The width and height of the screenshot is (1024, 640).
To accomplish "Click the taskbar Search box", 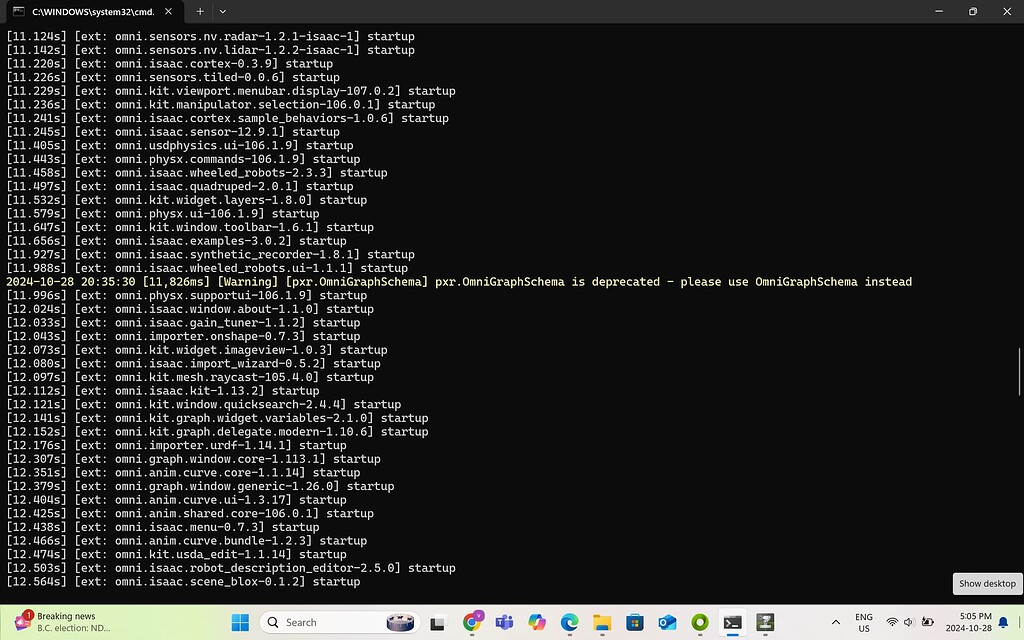I will tap(340, 622).
